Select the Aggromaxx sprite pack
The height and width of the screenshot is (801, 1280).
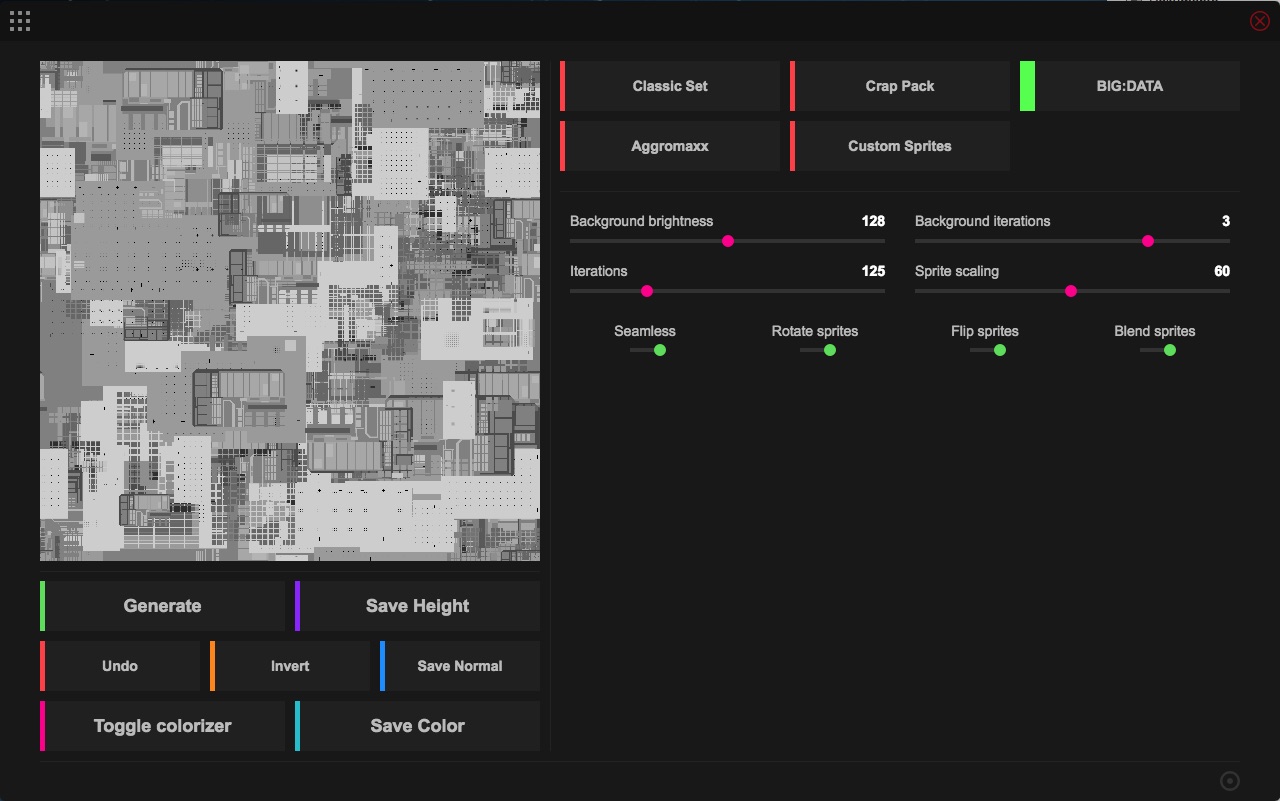click(670, 146)
